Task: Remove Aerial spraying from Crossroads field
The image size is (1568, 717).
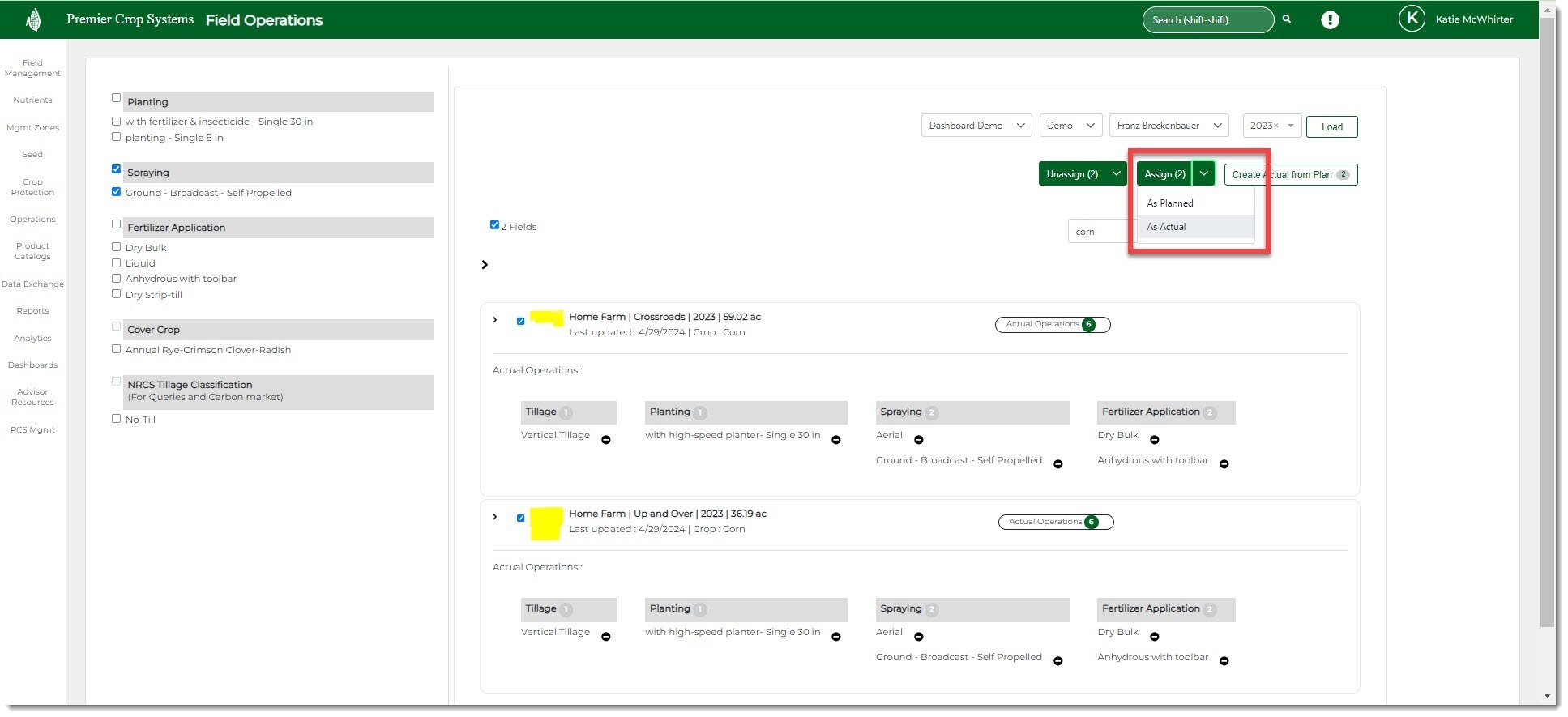Action: (x=919, y=440)
